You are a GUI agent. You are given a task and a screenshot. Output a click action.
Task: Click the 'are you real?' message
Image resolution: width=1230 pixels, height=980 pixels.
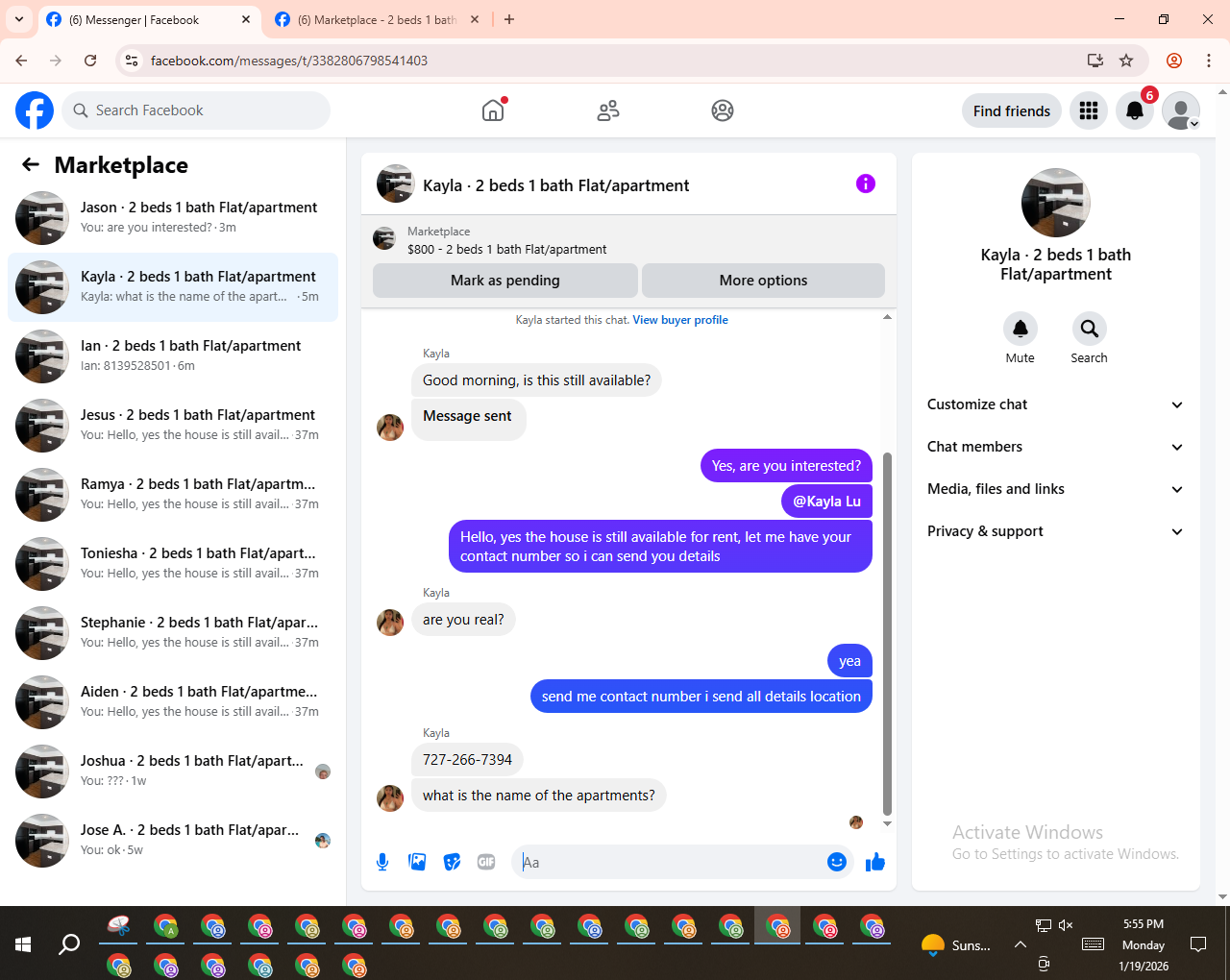463,620
